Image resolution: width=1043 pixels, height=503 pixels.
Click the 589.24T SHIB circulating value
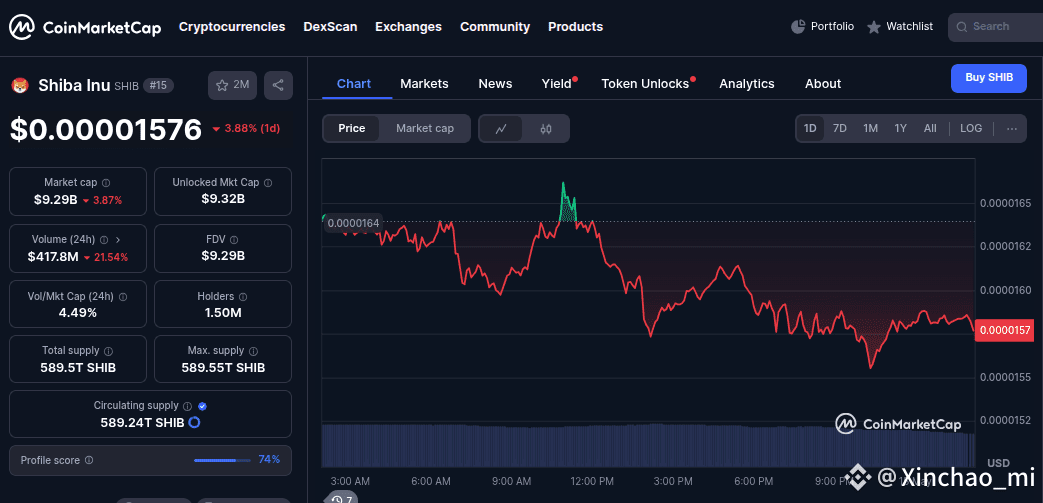point(142,422)
